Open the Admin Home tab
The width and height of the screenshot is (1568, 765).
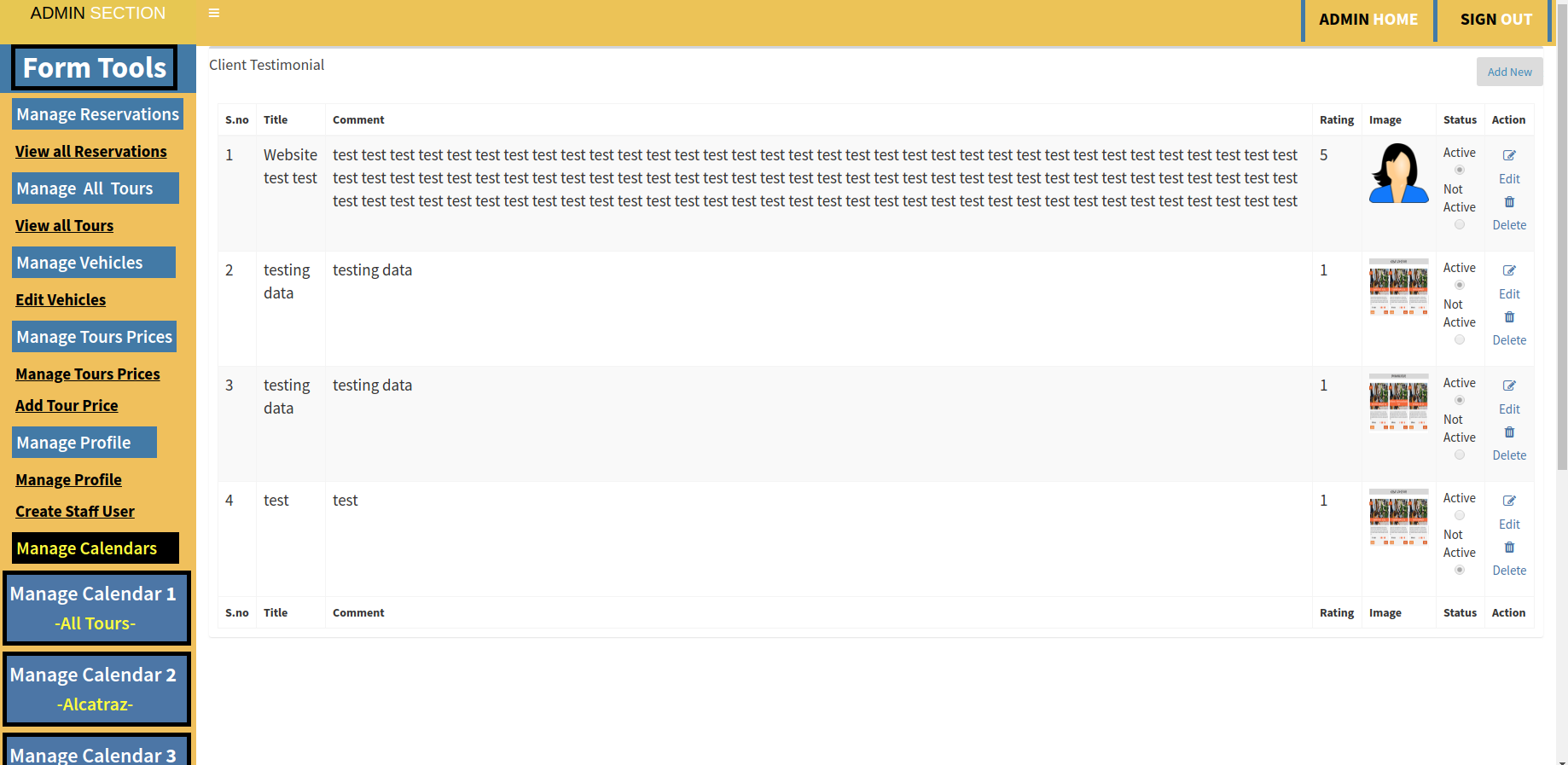(1368, 20)
